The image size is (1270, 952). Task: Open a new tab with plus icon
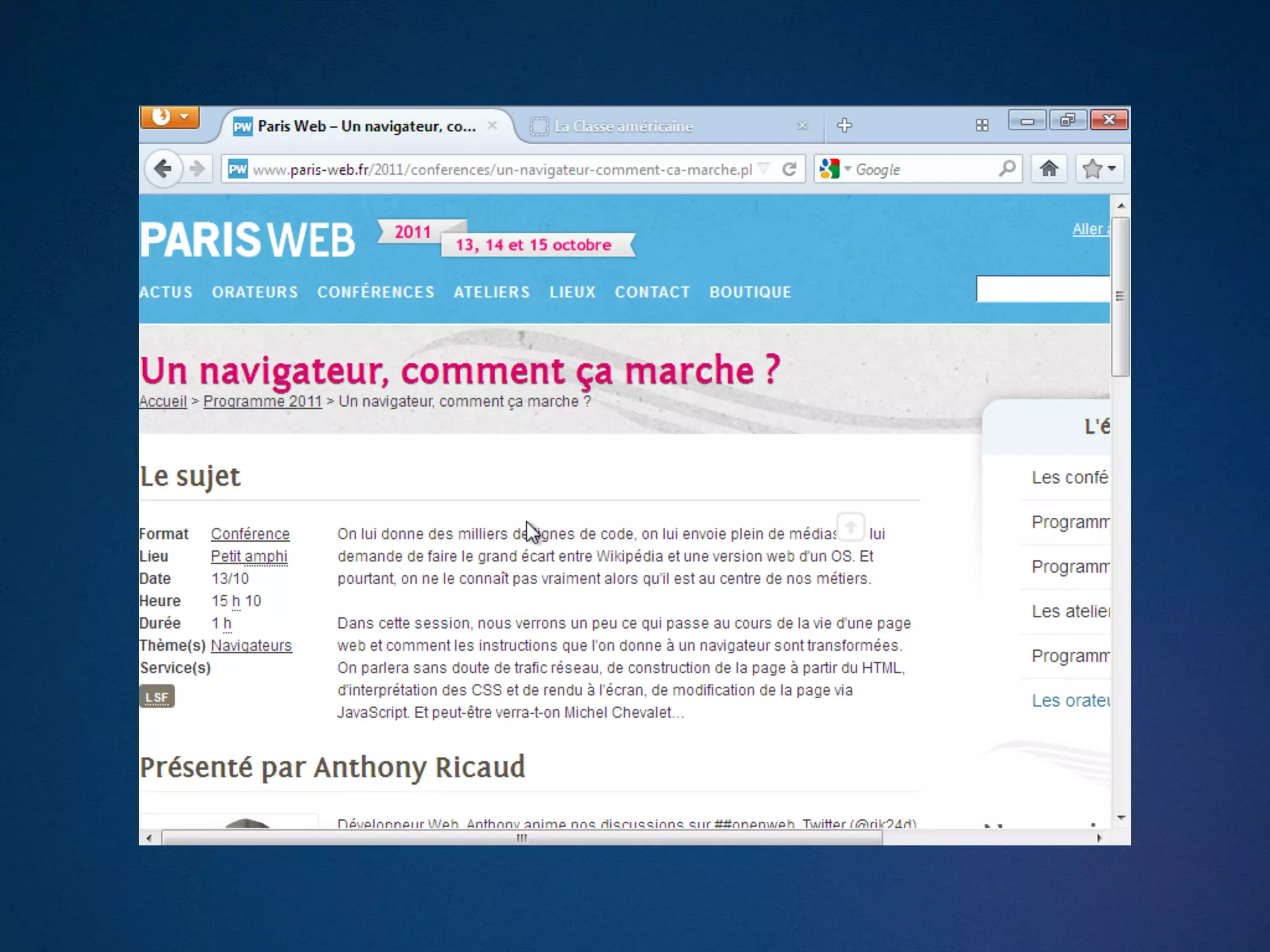(844, 125)
